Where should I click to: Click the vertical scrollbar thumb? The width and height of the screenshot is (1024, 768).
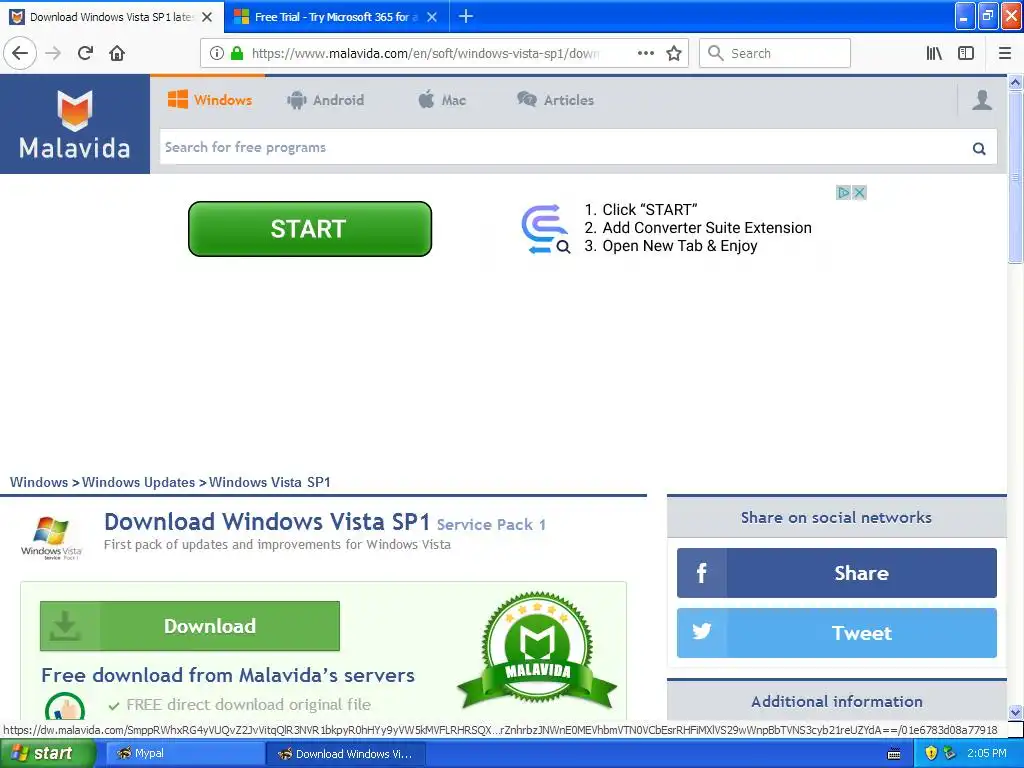click(x=1015, y=176)
